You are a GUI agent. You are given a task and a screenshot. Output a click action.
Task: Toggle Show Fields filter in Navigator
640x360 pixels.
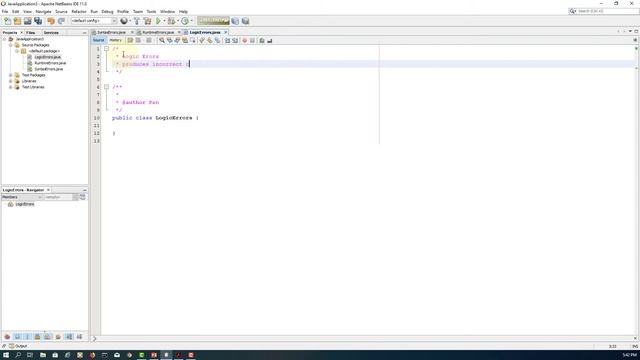pyautogui.click(x=18, y=337)
